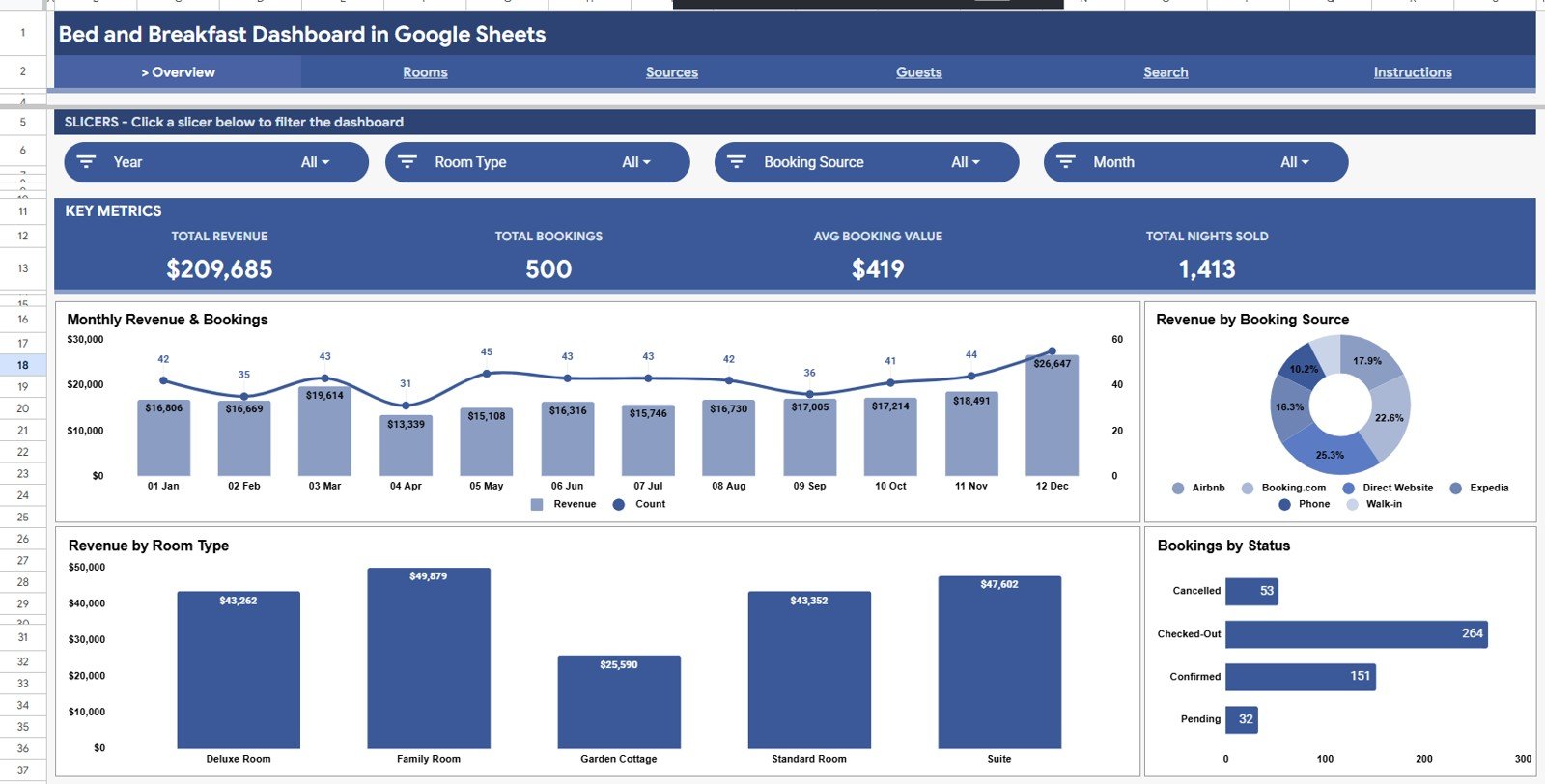Select row header 1
The width and height of the screenshot is (1545, 784).
tap(22, 33)
